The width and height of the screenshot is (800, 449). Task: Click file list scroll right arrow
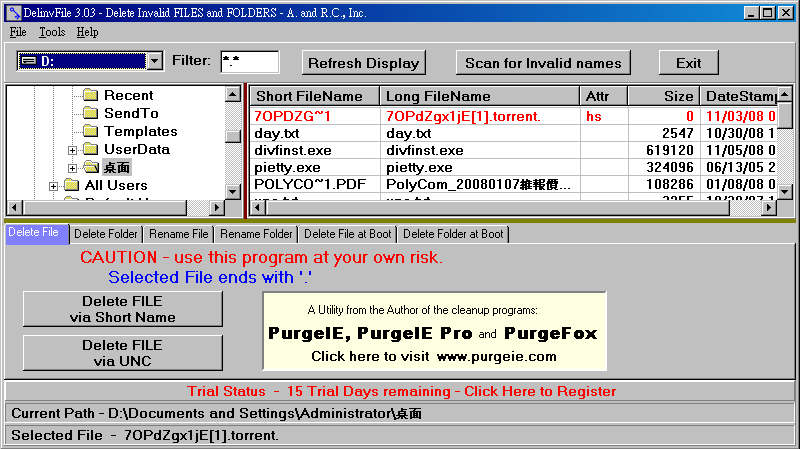(769, 207)
